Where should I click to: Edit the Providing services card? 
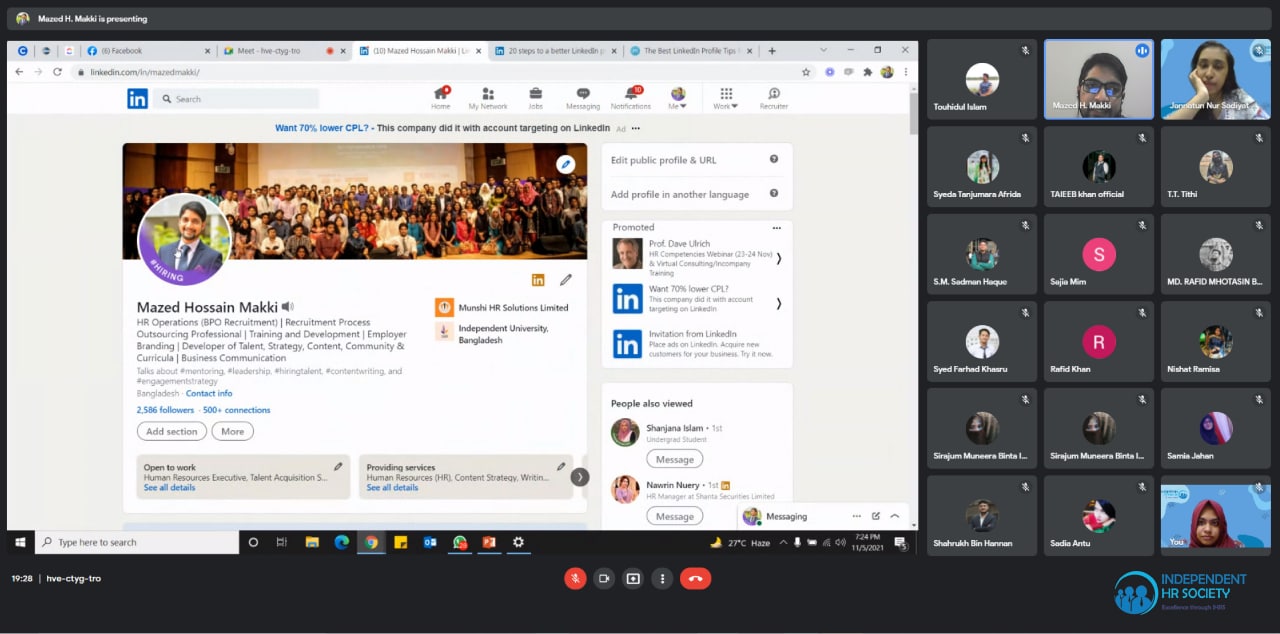pyautogui.click(x=561, y=466)
